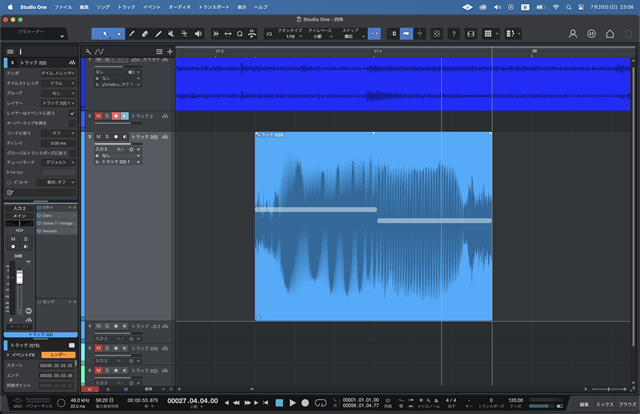The width and height of the screenshot is (640, 414).
Task: Open the ミックス view button
Action: 605,404
